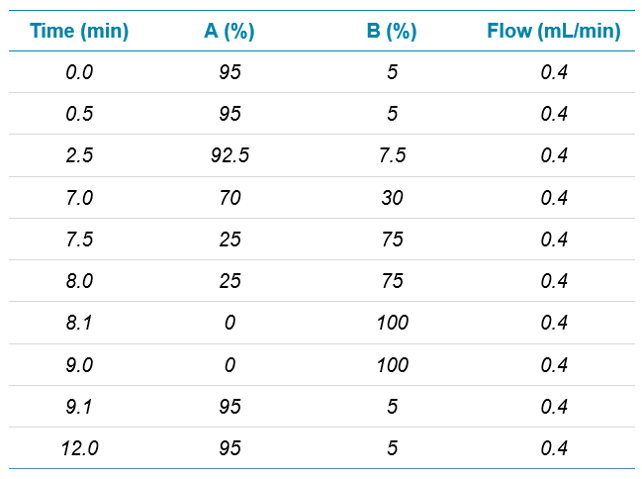Click the Time (min) column header
Viewport: 642px width, 479px height.
tap(79, 30)
